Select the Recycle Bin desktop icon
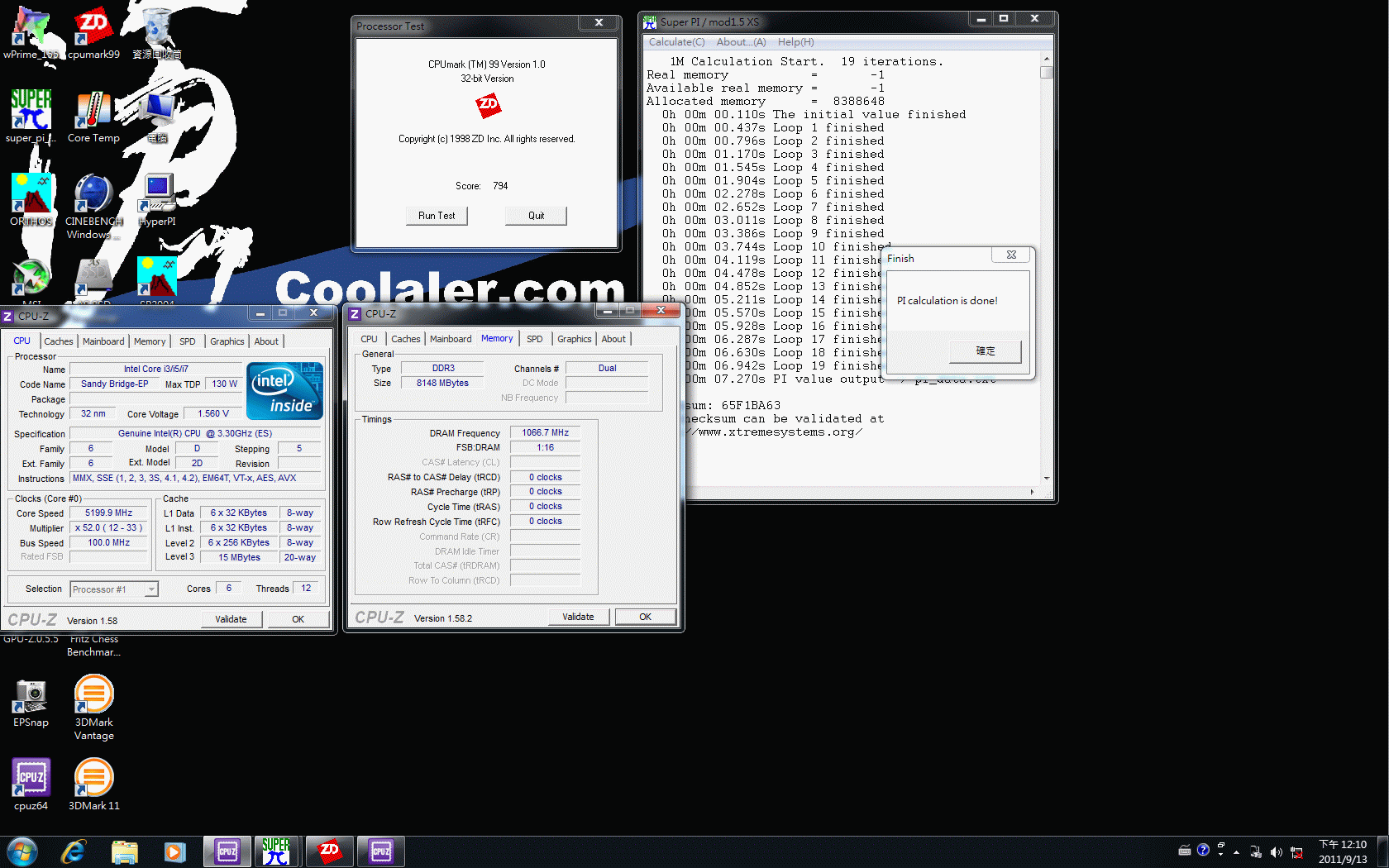1389x868 pixels. [157, 33]
